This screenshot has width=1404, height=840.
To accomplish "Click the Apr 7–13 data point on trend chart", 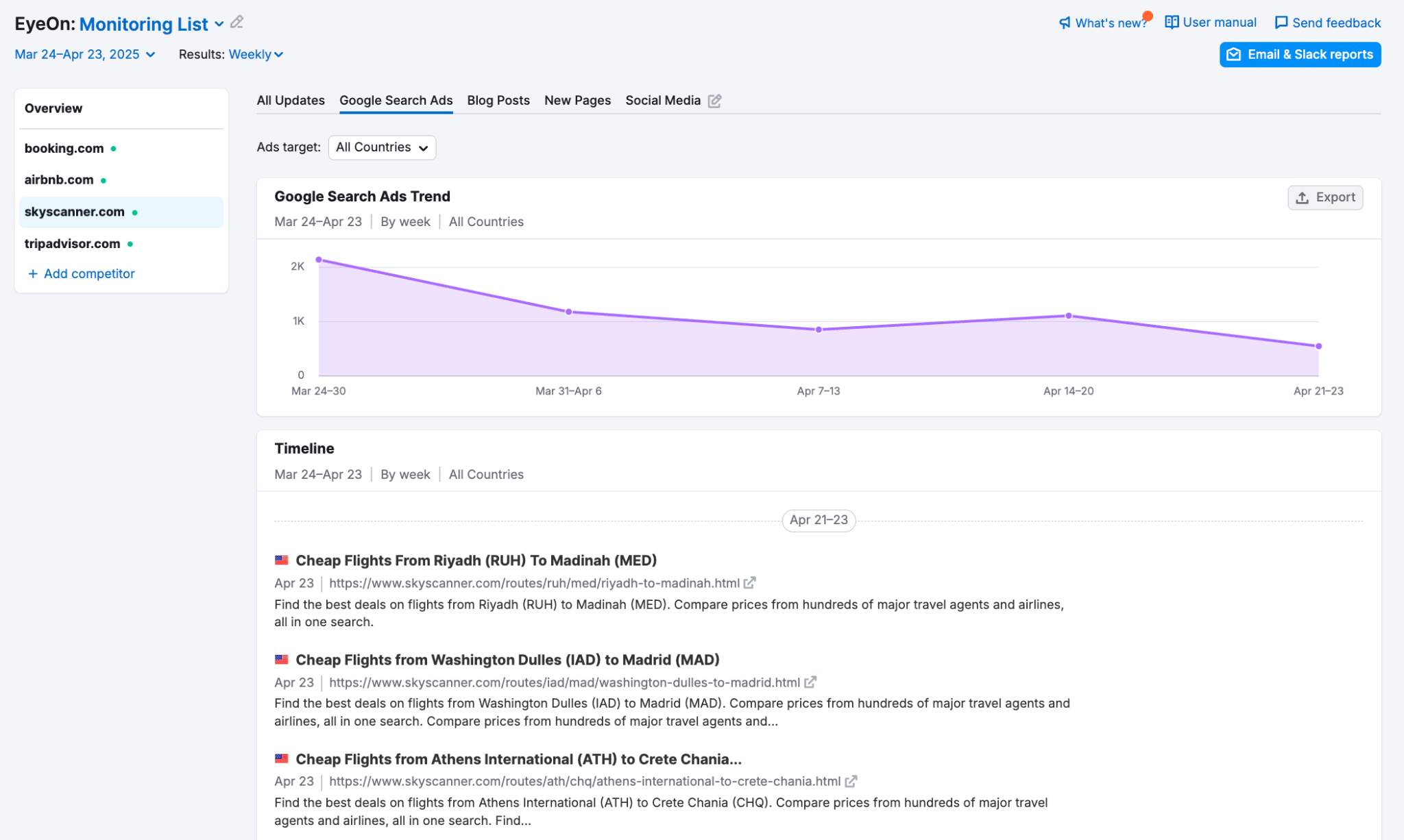I will point(819,330).
